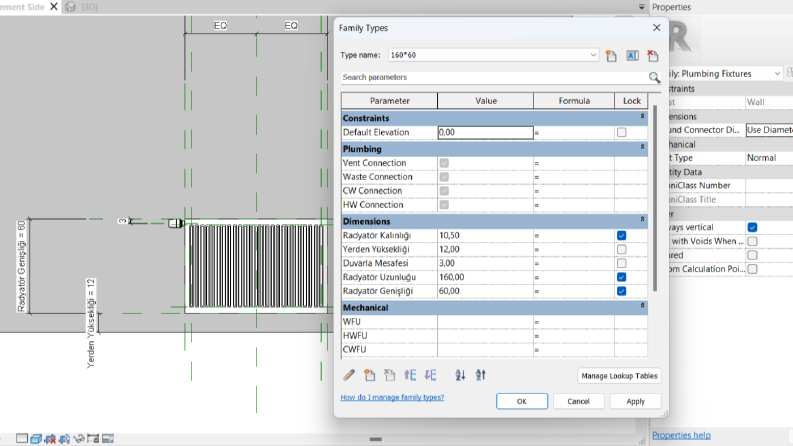Open 'How do I manage family types?' link
The width and height of the screenshot is (793, 446).
(392, 397)
